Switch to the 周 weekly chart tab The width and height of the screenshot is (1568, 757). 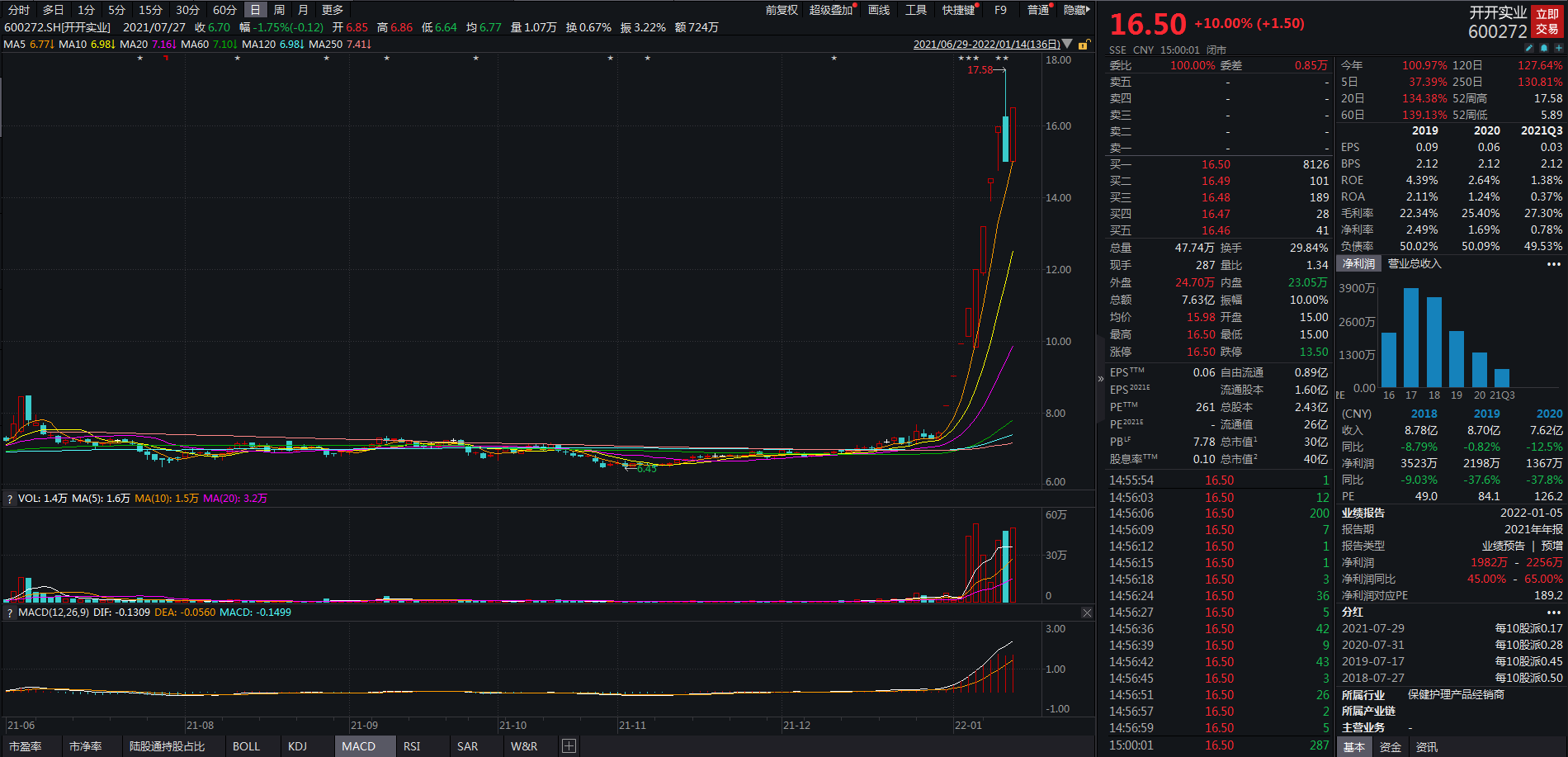click(279, 10)
